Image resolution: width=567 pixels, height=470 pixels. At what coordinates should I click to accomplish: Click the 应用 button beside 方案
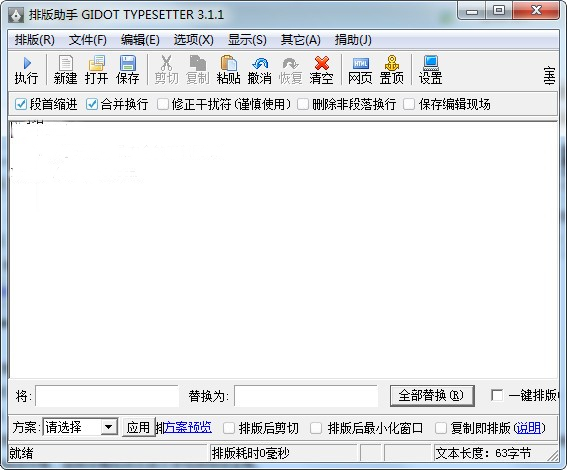coord(138,428)
